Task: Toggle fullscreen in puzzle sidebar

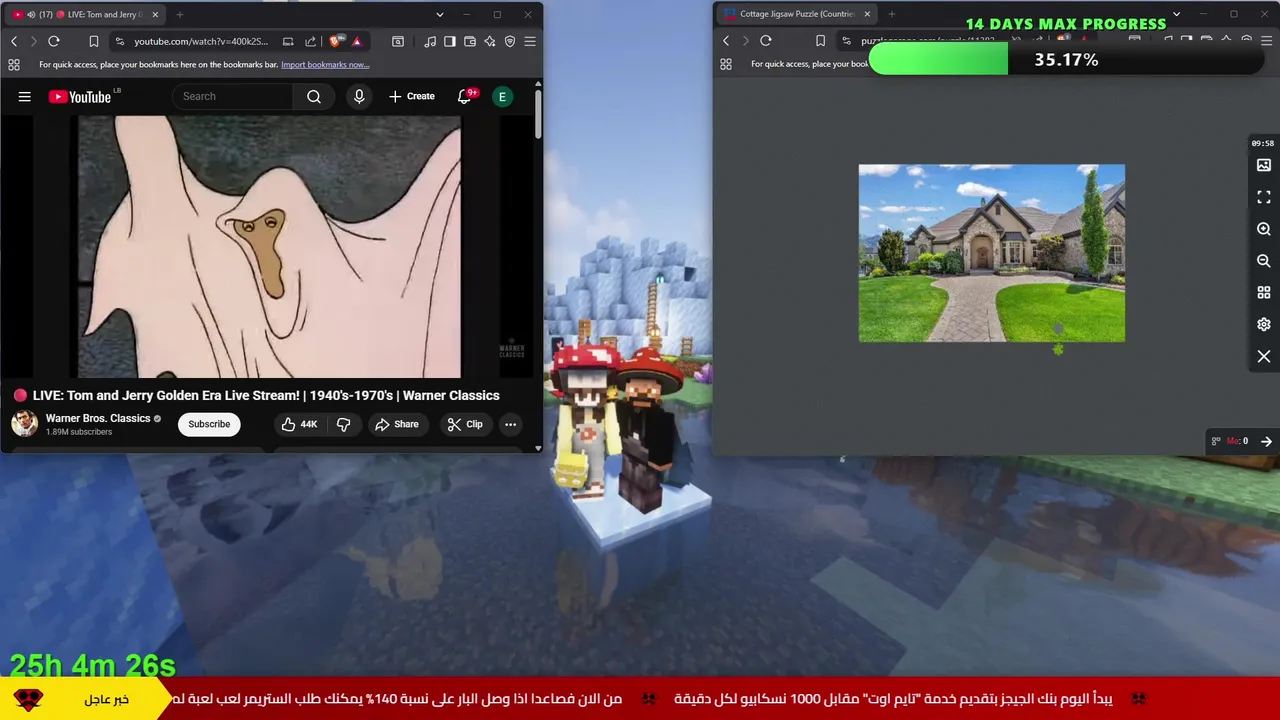Action: 1264,197
